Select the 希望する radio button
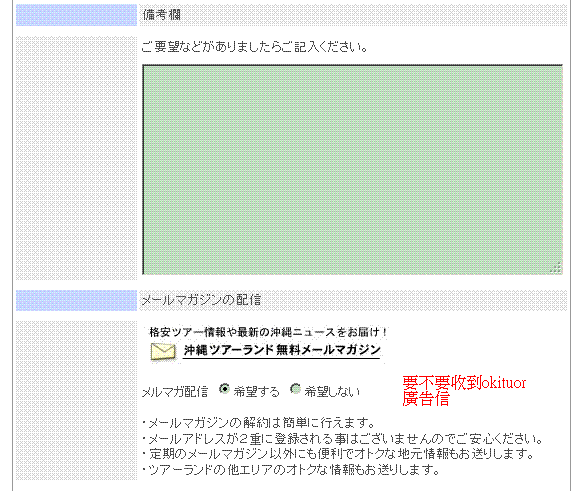This screenshot has width=578, height=491. tap(224, 389)
